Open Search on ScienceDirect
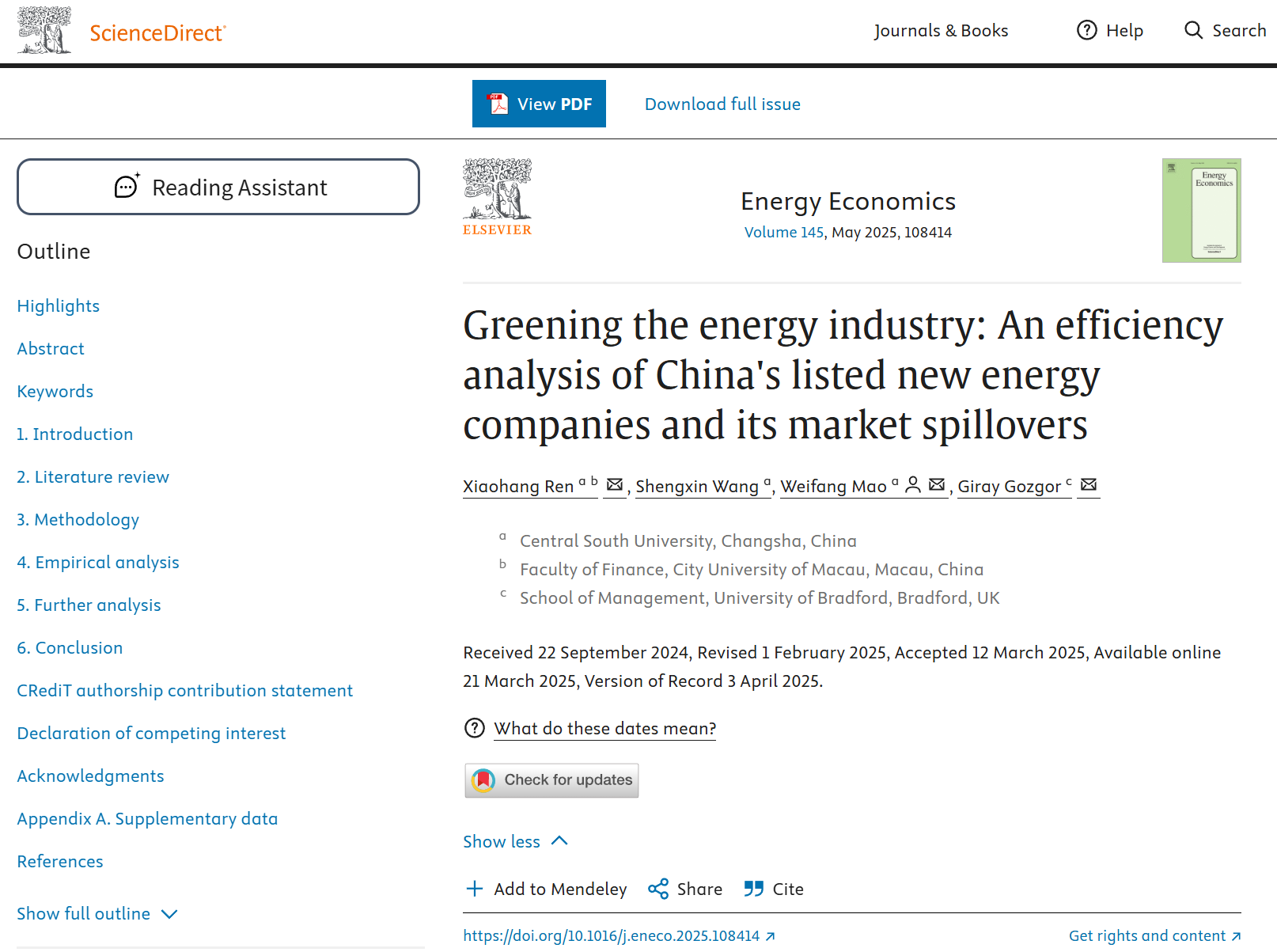 pos(1225,30)
